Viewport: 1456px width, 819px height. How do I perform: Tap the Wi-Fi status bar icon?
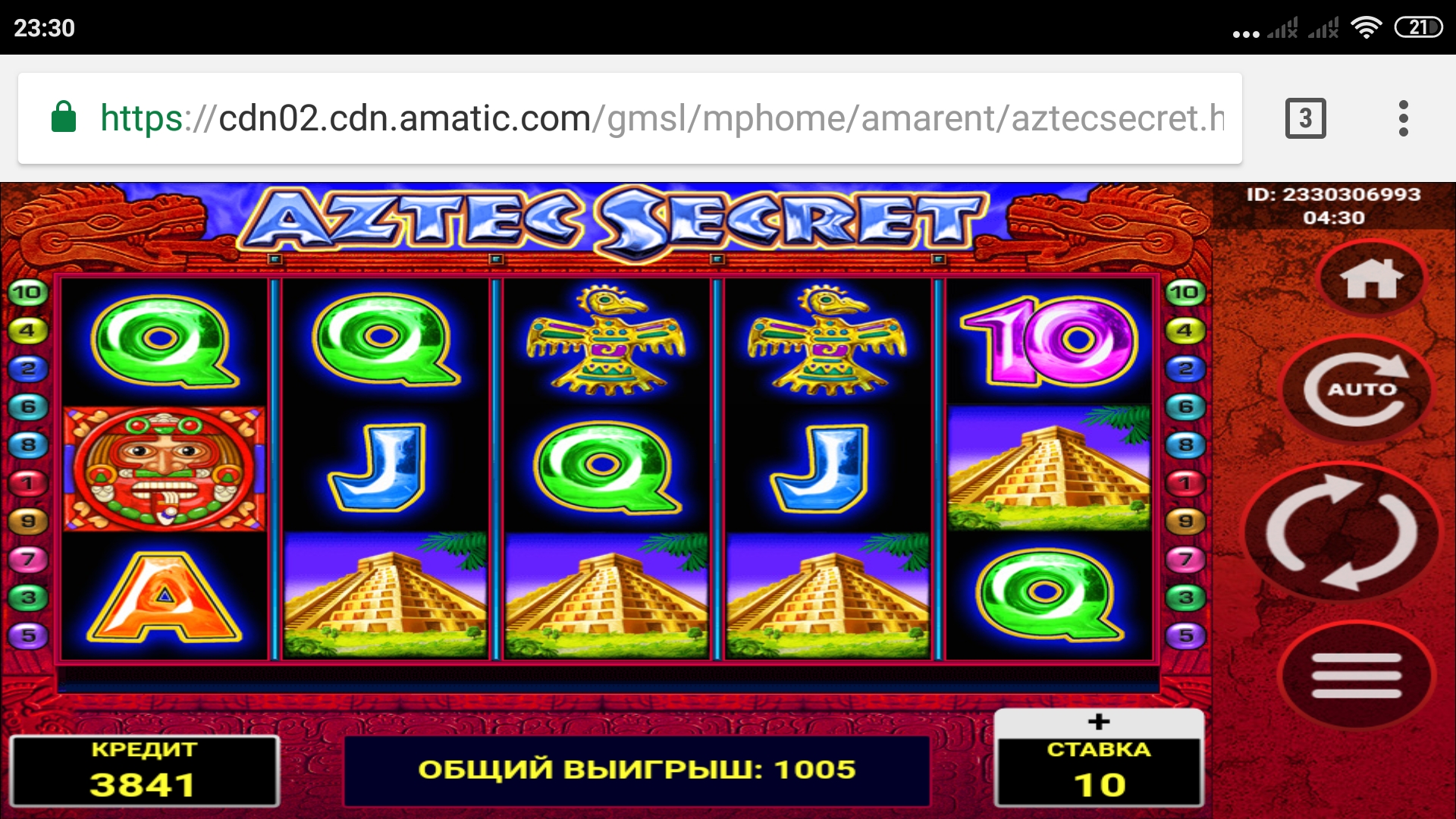[x=1367, y=28]
